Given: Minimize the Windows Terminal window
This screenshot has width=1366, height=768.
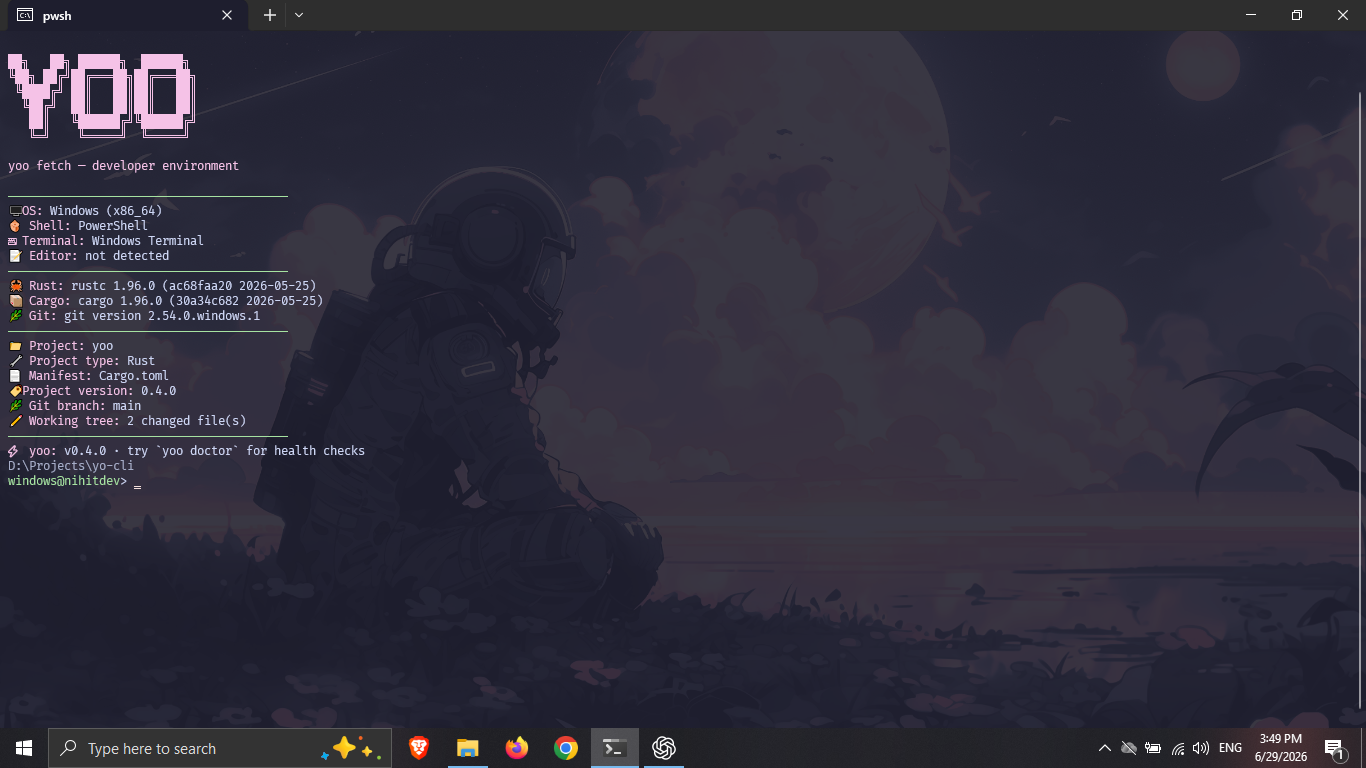Looking at the screenshot, I should coord(1251,15).
